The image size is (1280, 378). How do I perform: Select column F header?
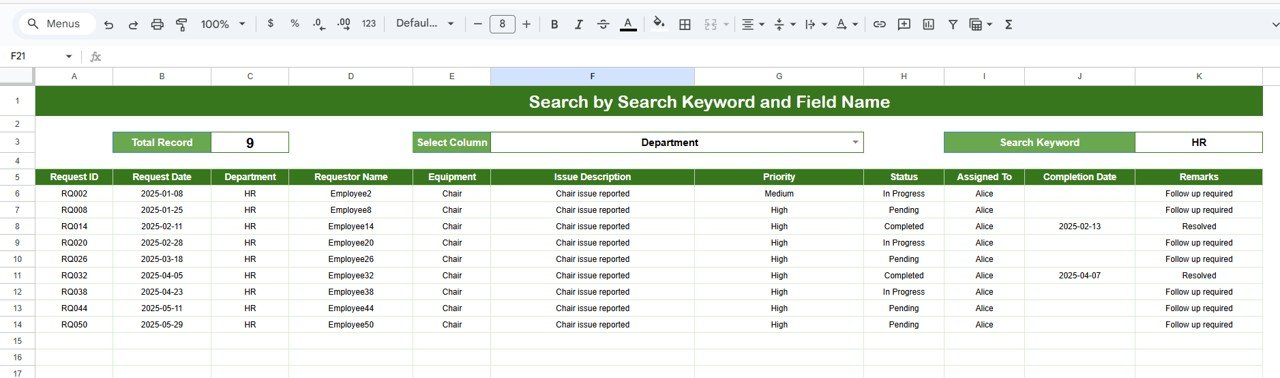click(592, 76)
